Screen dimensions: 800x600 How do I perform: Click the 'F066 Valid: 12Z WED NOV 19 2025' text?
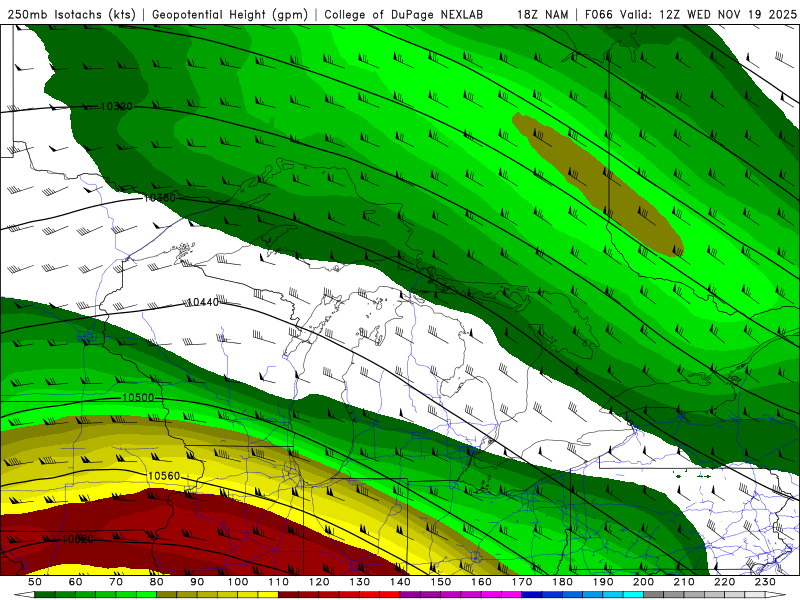click(690, 14)
